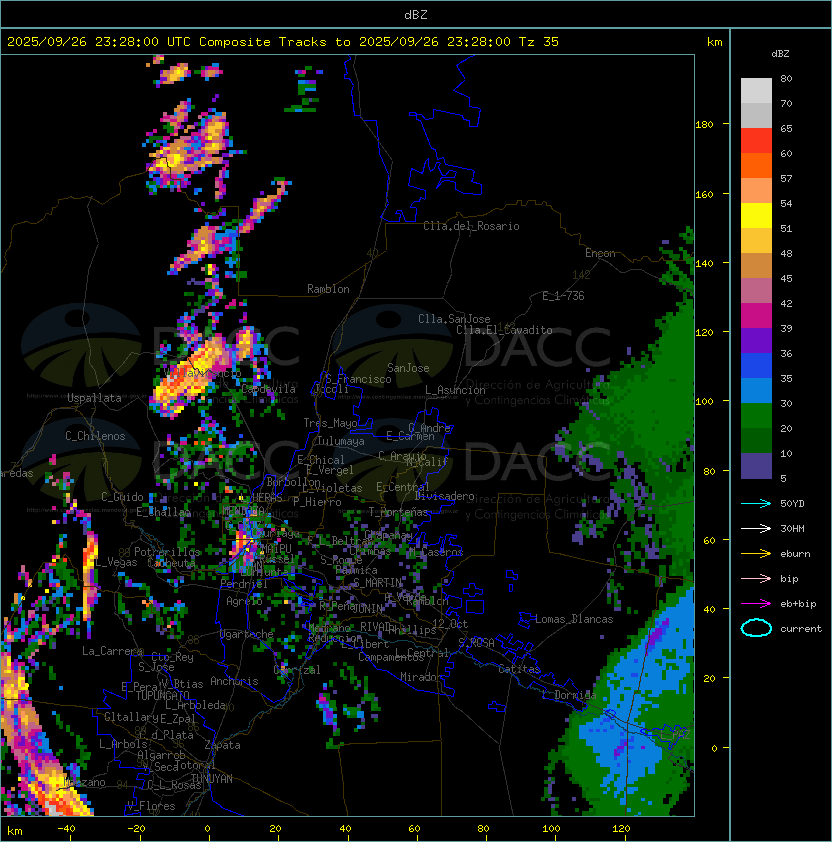Click the '180' tick on the vertical axis
Viewport: 832px width, 842px height.
704,125
